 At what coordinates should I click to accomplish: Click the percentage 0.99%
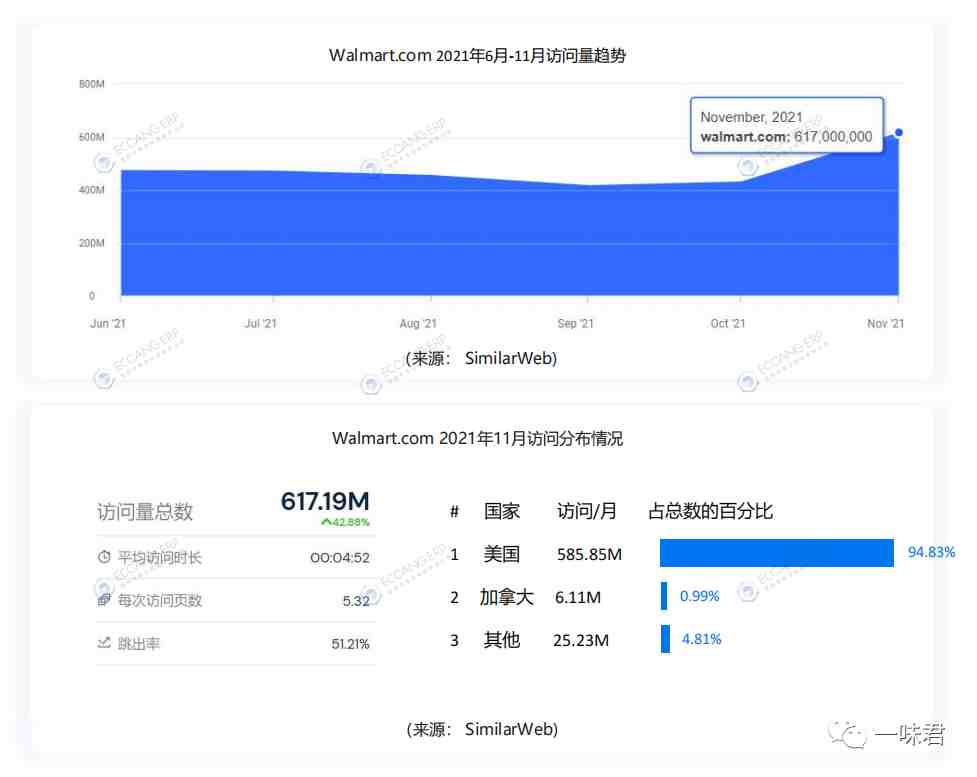(699, 596)
